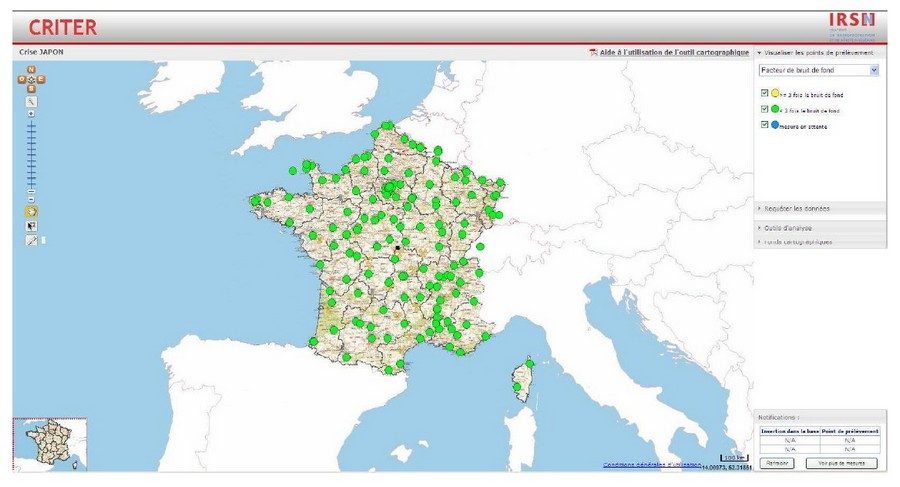Toggle the green '< 3 fois' checkbox
This screenshot has width=900, height=487.
point(765,109)
